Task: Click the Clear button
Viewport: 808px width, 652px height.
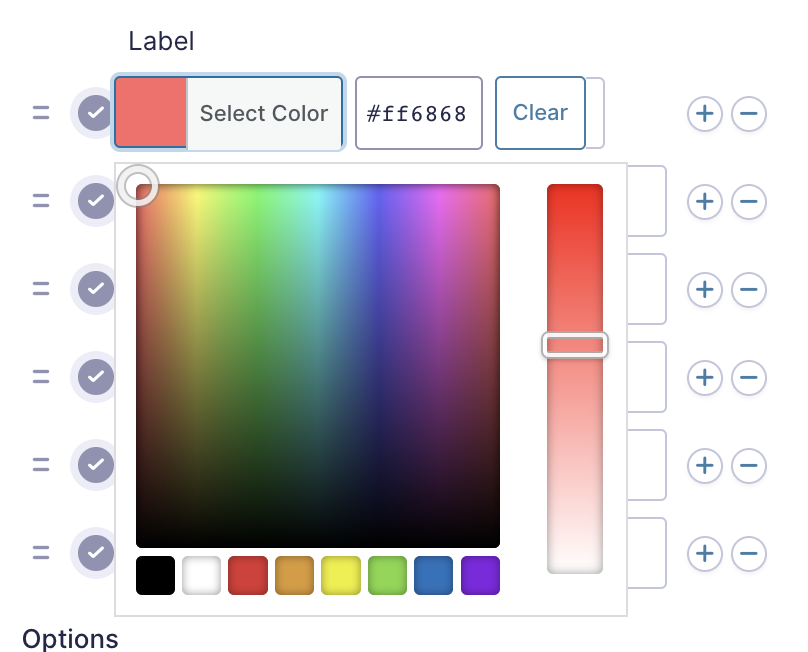Action: (540, 113)
